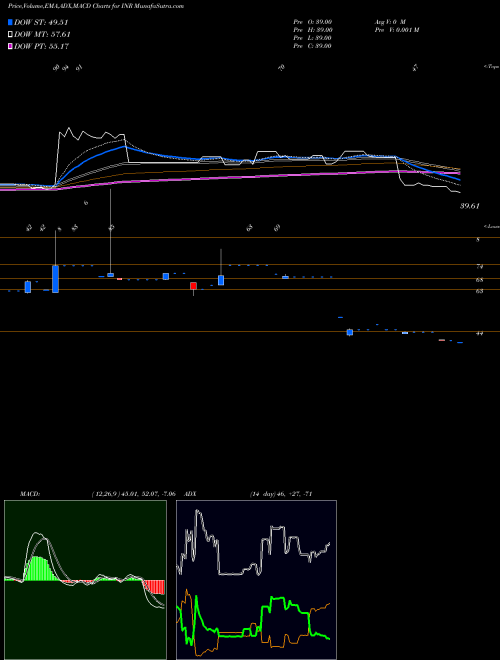Image resolution: width=500 pixels, height=660 pixels.
Task: Click the '<Tops' marker label
Action: coord(491,67)
